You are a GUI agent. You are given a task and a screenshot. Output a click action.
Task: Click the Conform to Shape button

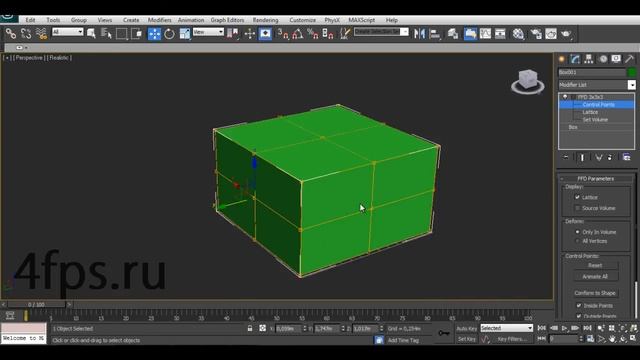(596, 293)
